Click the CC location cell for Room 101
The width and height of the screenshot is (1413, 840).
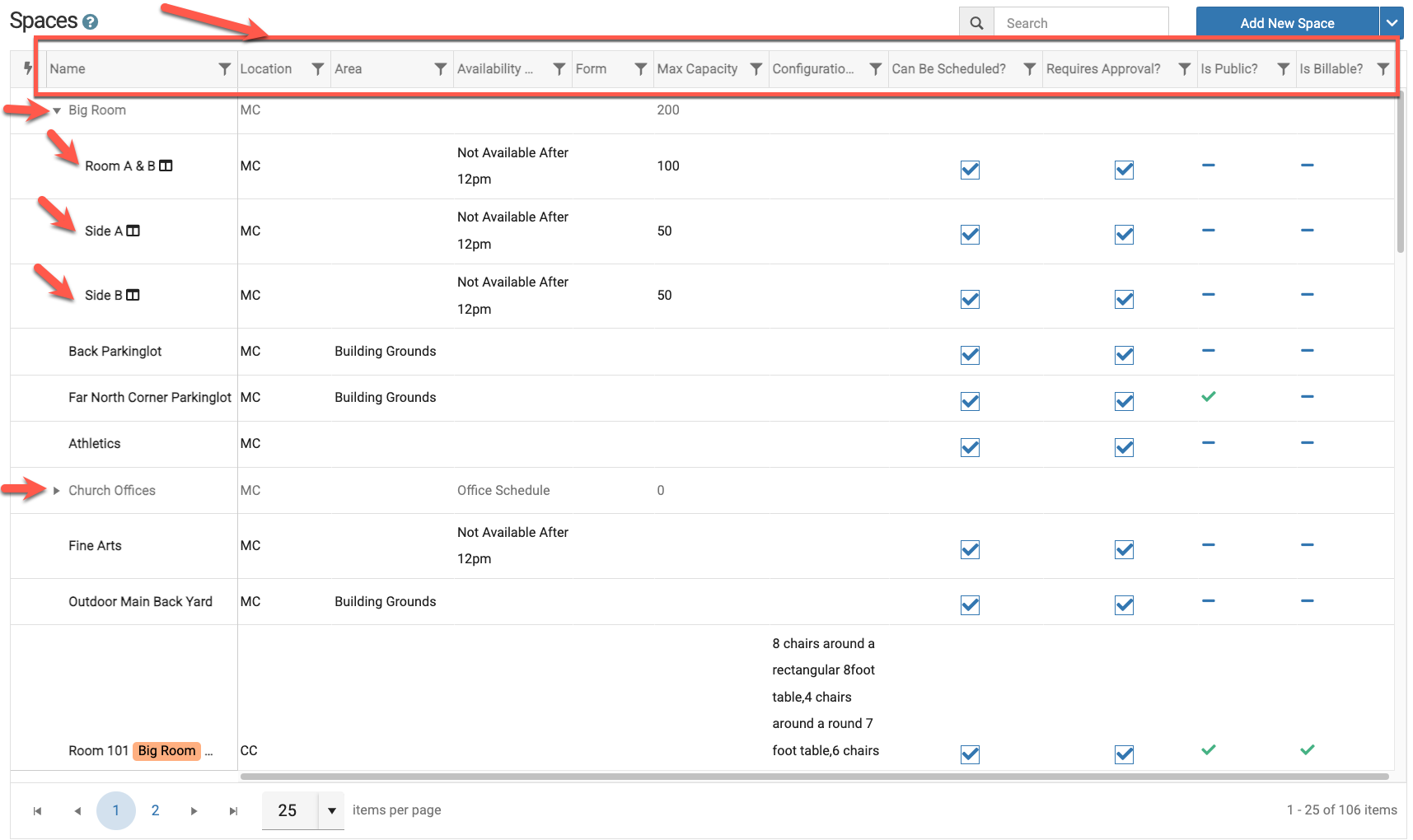tap(249, 751)
